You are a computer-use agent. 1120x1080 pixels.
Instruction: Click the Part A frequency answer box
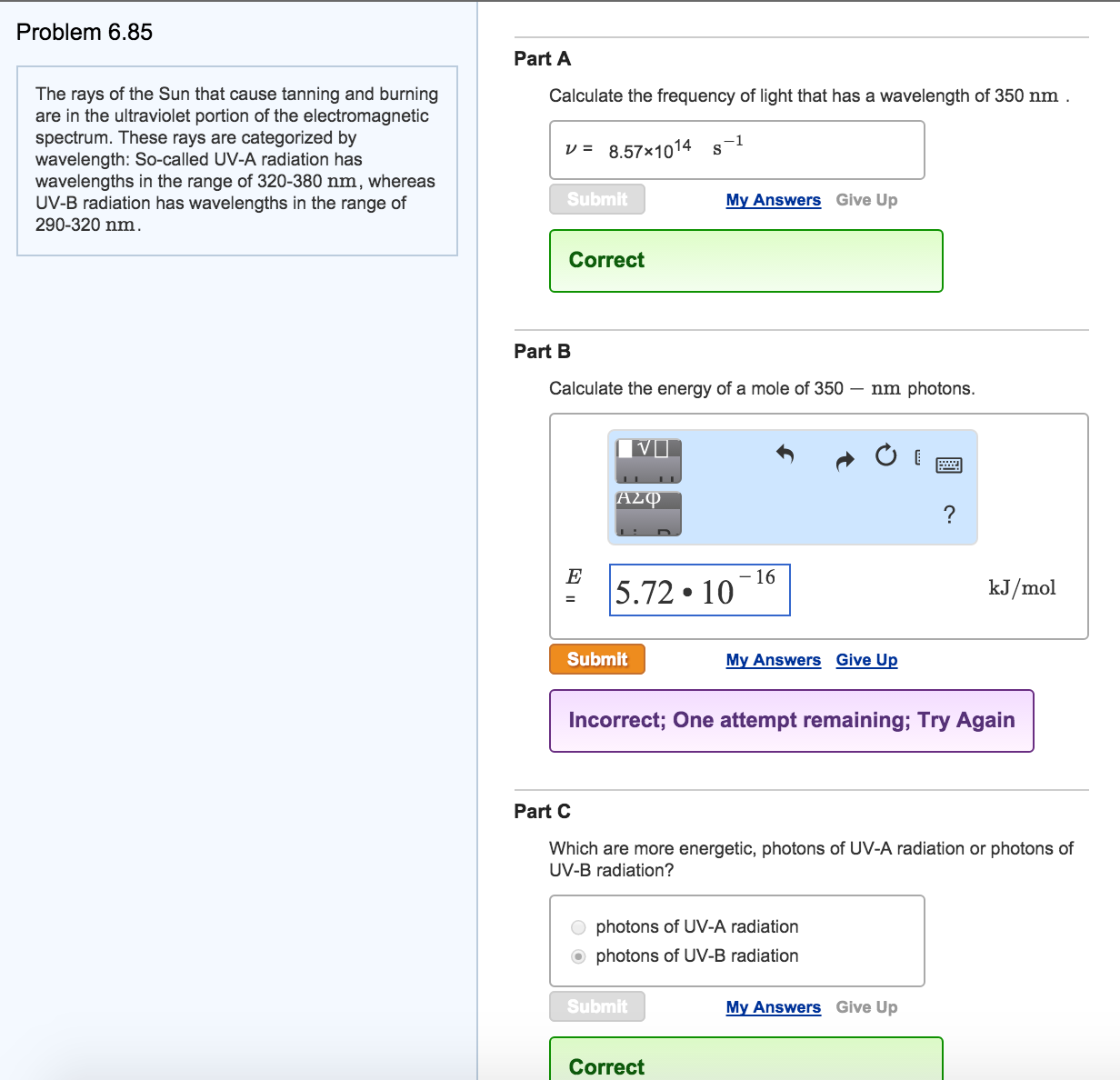[736, 150]
